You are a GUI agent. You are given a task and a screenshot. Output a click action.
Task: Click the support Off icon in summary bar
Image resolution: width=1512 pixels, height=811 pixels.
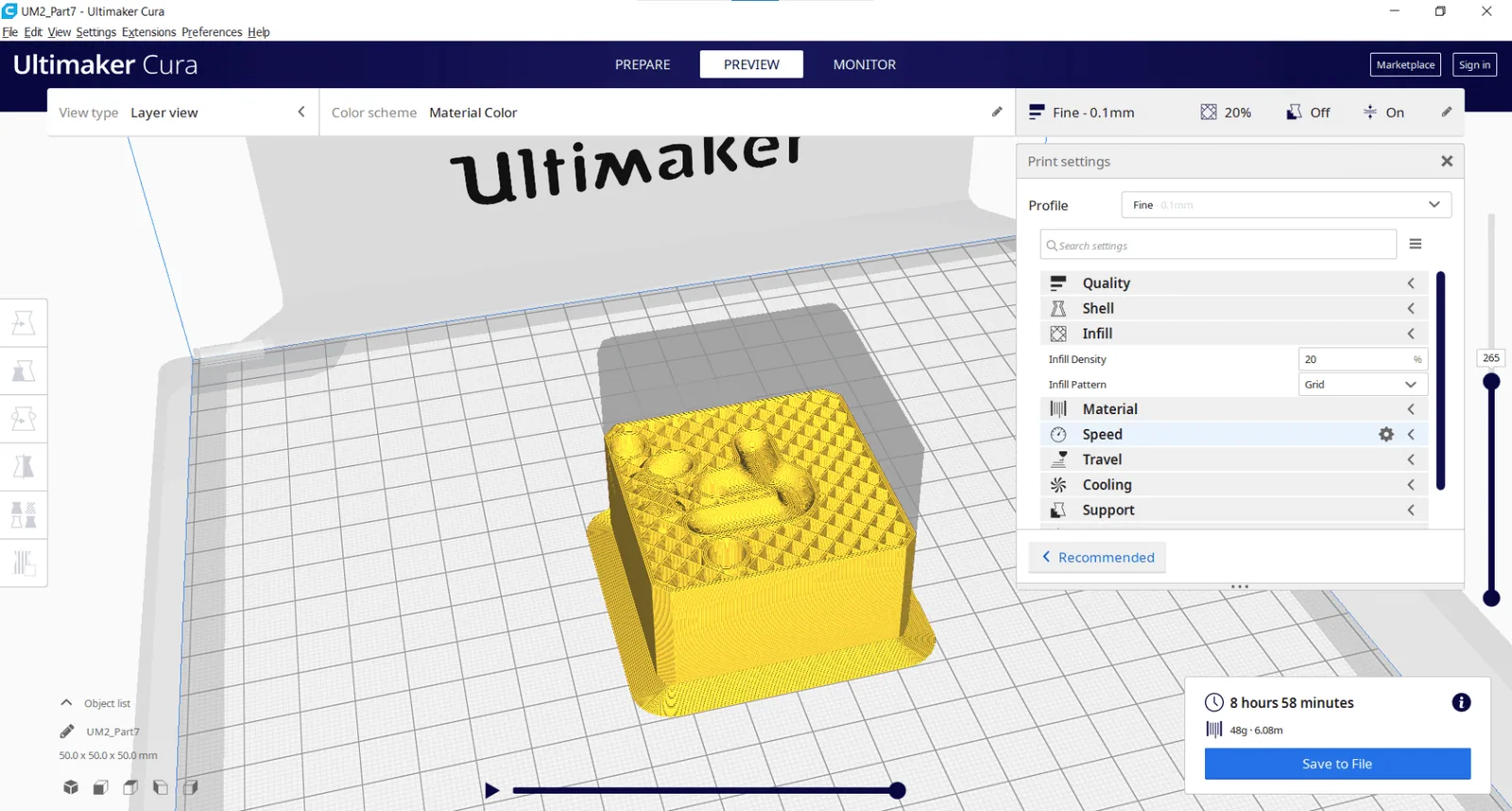pos(1294,112)
